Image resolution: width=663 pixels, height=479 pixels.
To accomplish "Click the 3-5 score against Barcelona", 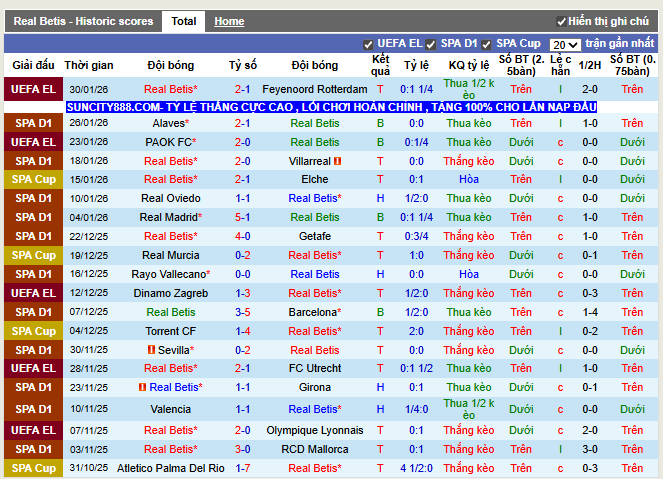I will pos(242,312).
